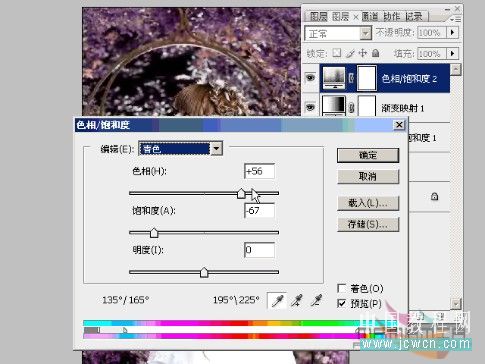Screen dimensions: 485x364
Task: Click the 不透明度 100% opacity field
Action: point(432,33)
